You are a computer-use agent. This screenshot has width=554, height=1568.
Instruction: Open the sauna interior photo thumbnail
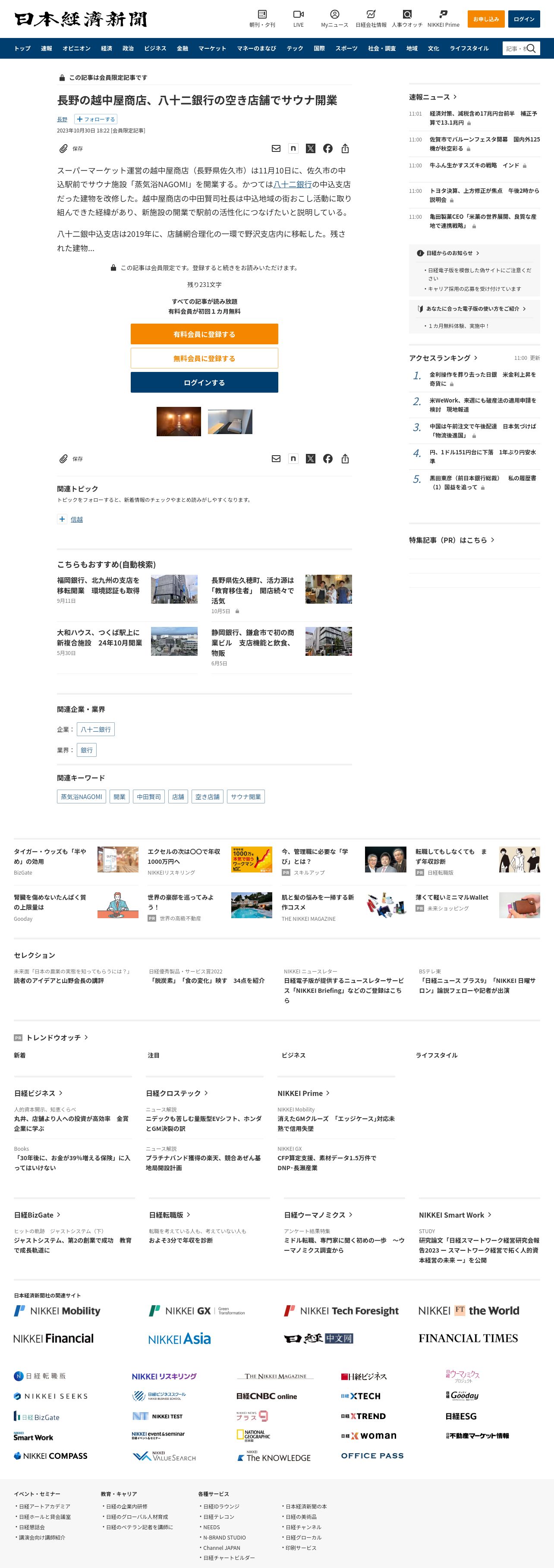(x=178, y=422)
